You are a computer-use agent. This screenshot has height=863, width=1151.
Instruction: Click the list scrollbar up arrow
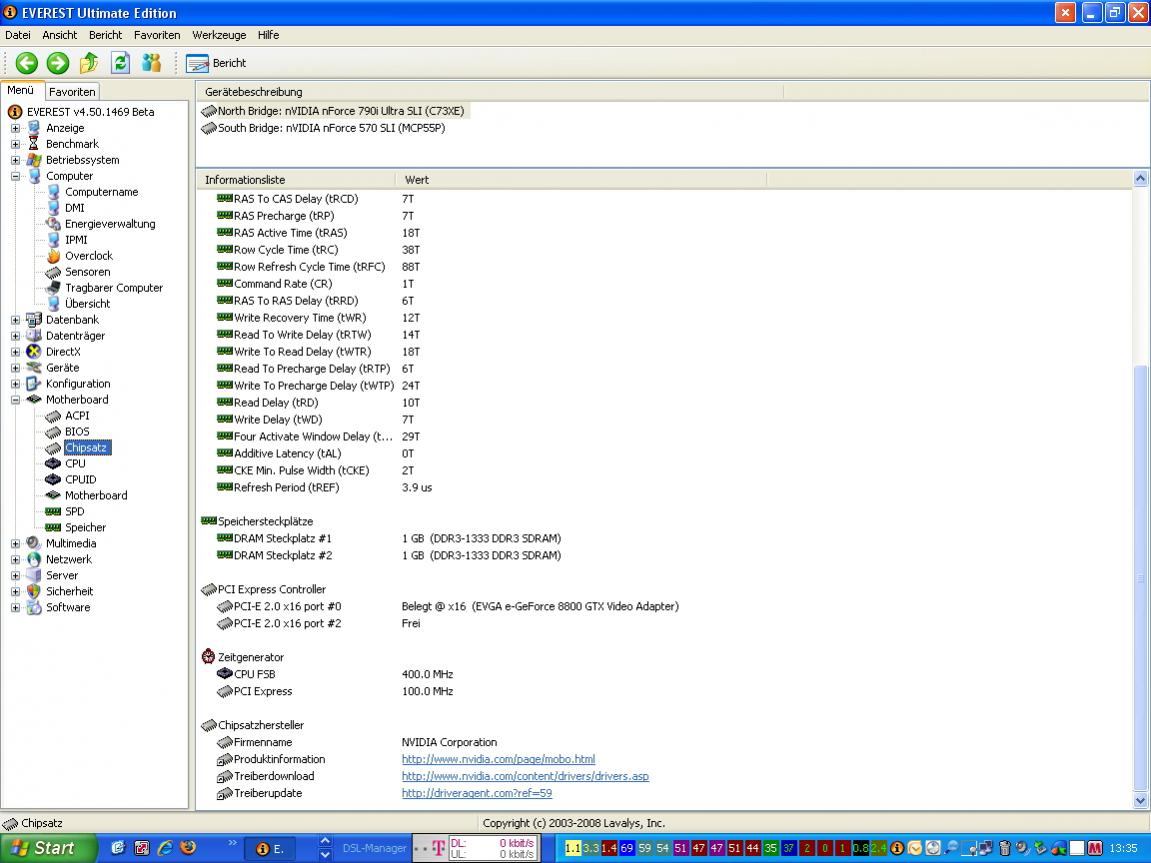1140,178
